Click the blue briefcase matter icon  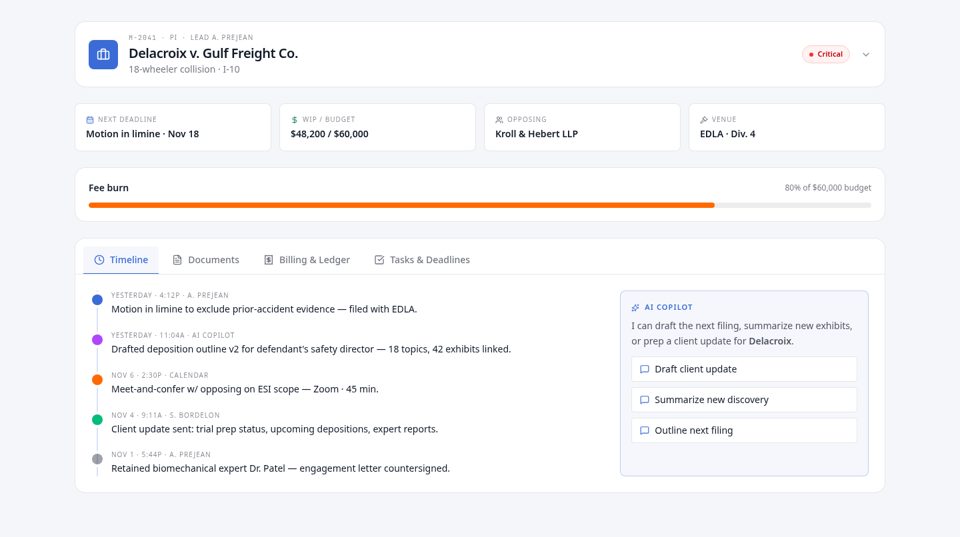pyautogui.click(x=103, y=54)
